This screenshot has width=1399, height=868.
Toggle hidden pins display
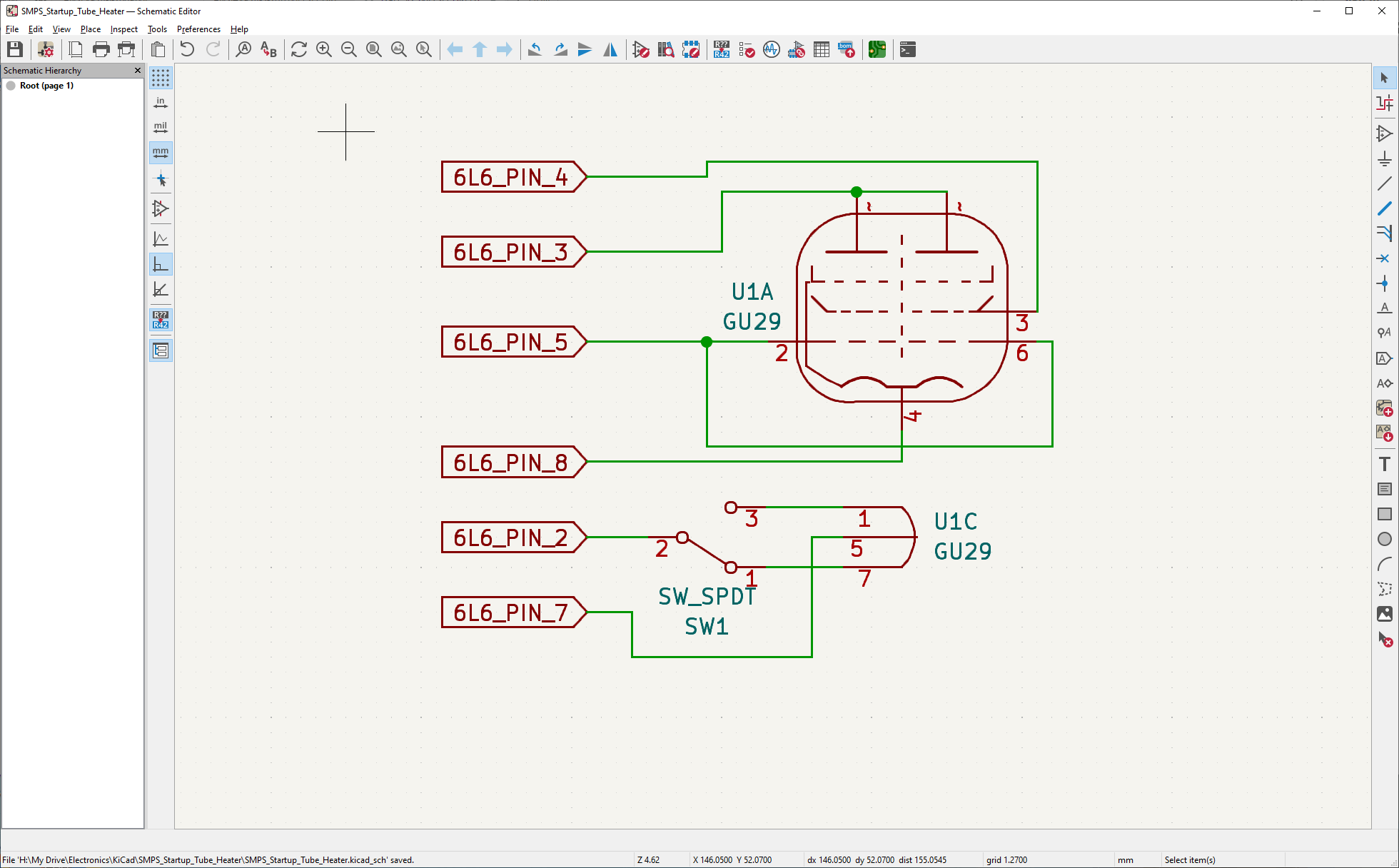pos(161,208)
